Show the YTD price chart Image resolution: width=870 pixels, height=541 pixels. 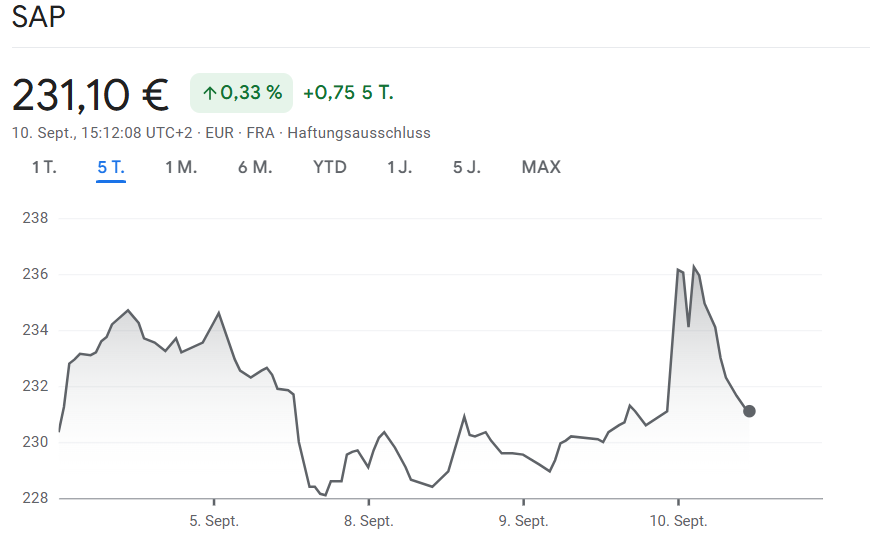click(330, 167)
